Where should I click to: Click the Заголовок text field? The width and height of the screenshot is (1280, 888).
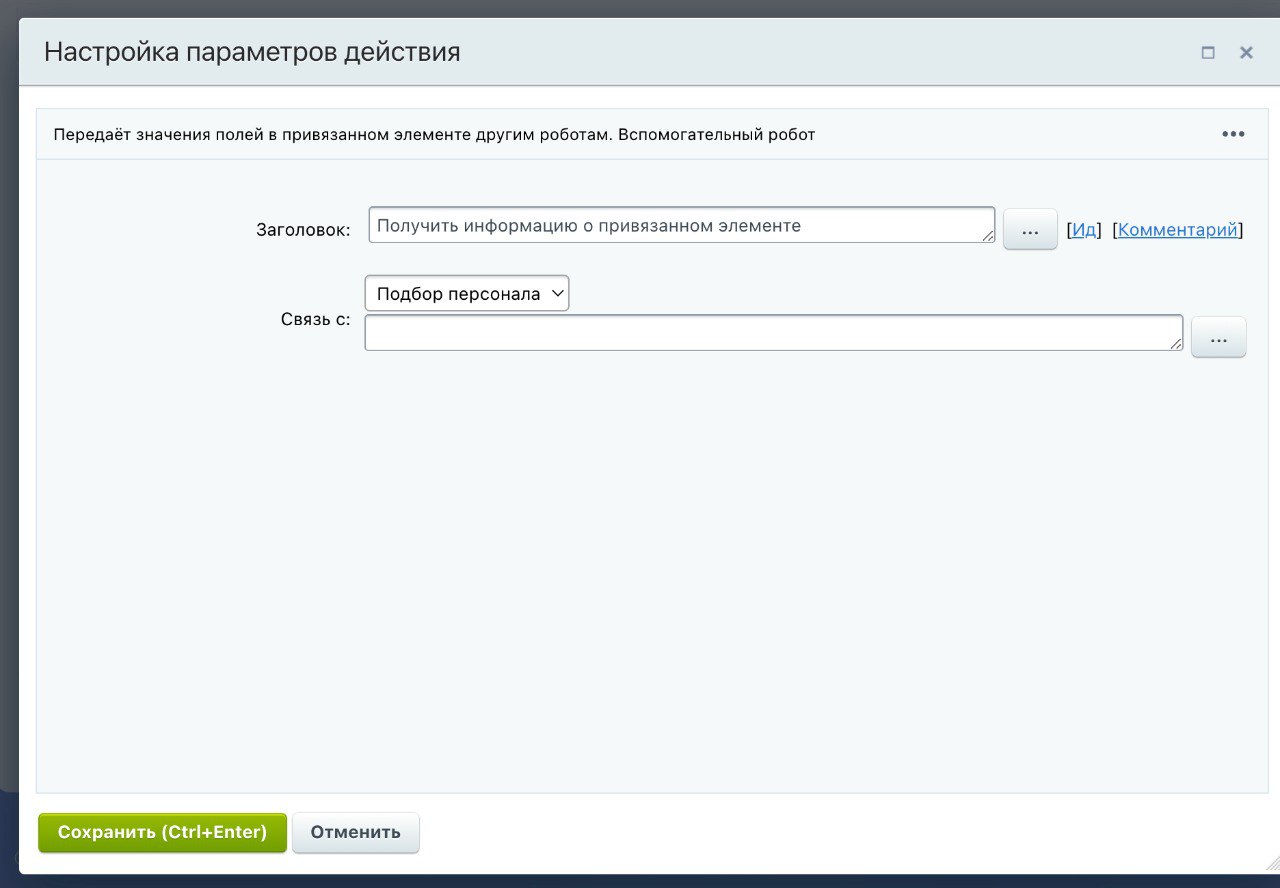(681, 225)
